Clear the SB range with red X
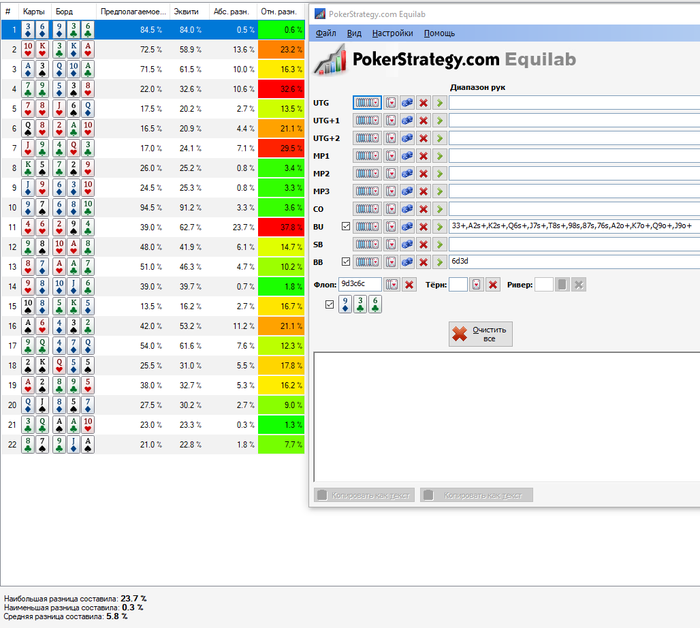Screen dimensions: 700x628 click(x=423, y=244)
